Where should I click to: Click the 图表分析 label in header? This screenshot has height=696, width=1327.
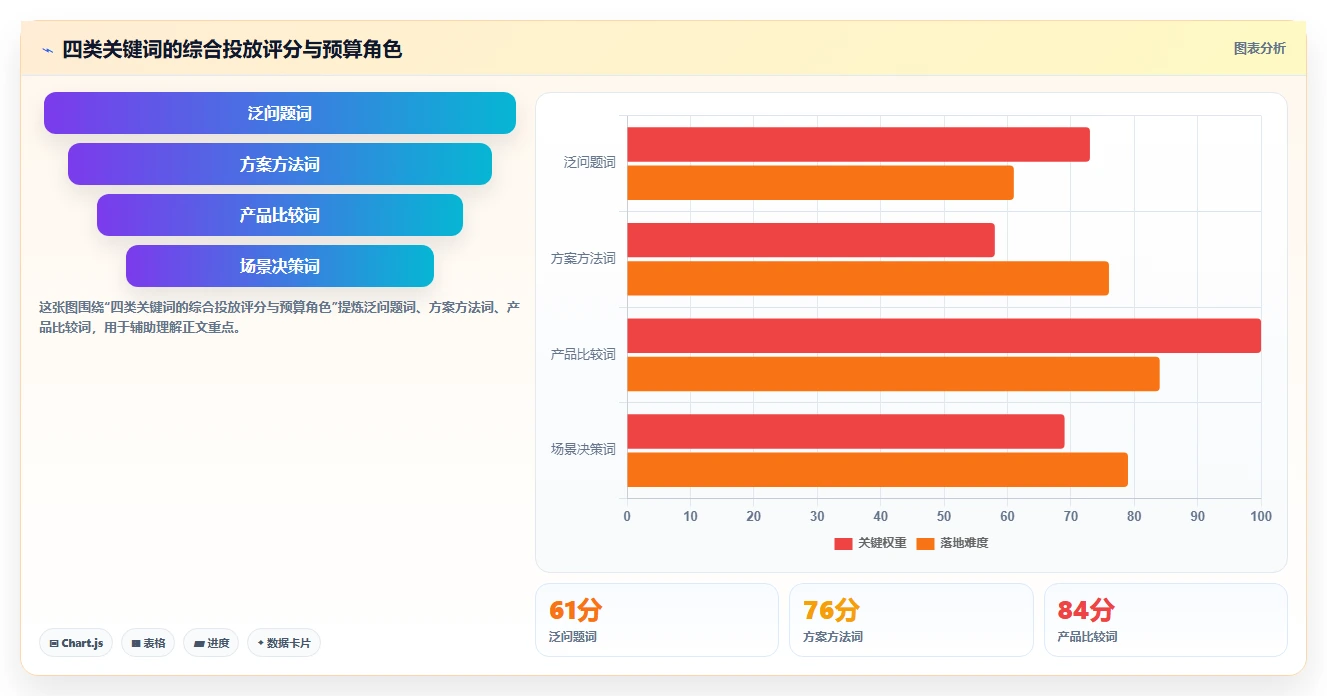pyautogui.click(x=1259, y=48)
